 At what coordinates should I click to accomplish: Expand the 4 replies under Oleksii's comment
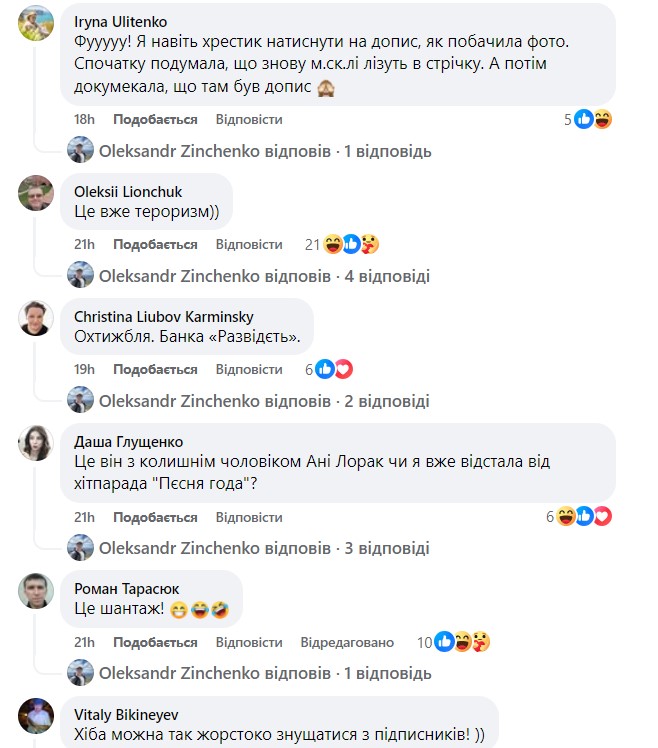pos(264,276)
